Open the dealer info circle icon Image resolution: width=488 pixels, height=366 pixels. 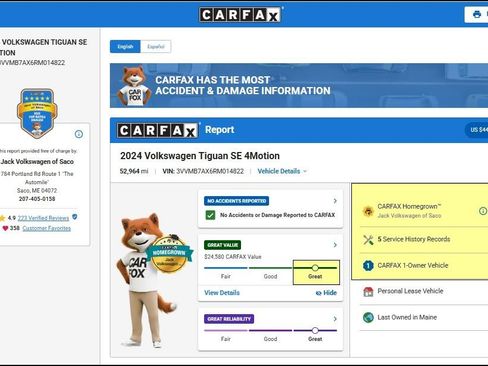click(x=79, y=134)
